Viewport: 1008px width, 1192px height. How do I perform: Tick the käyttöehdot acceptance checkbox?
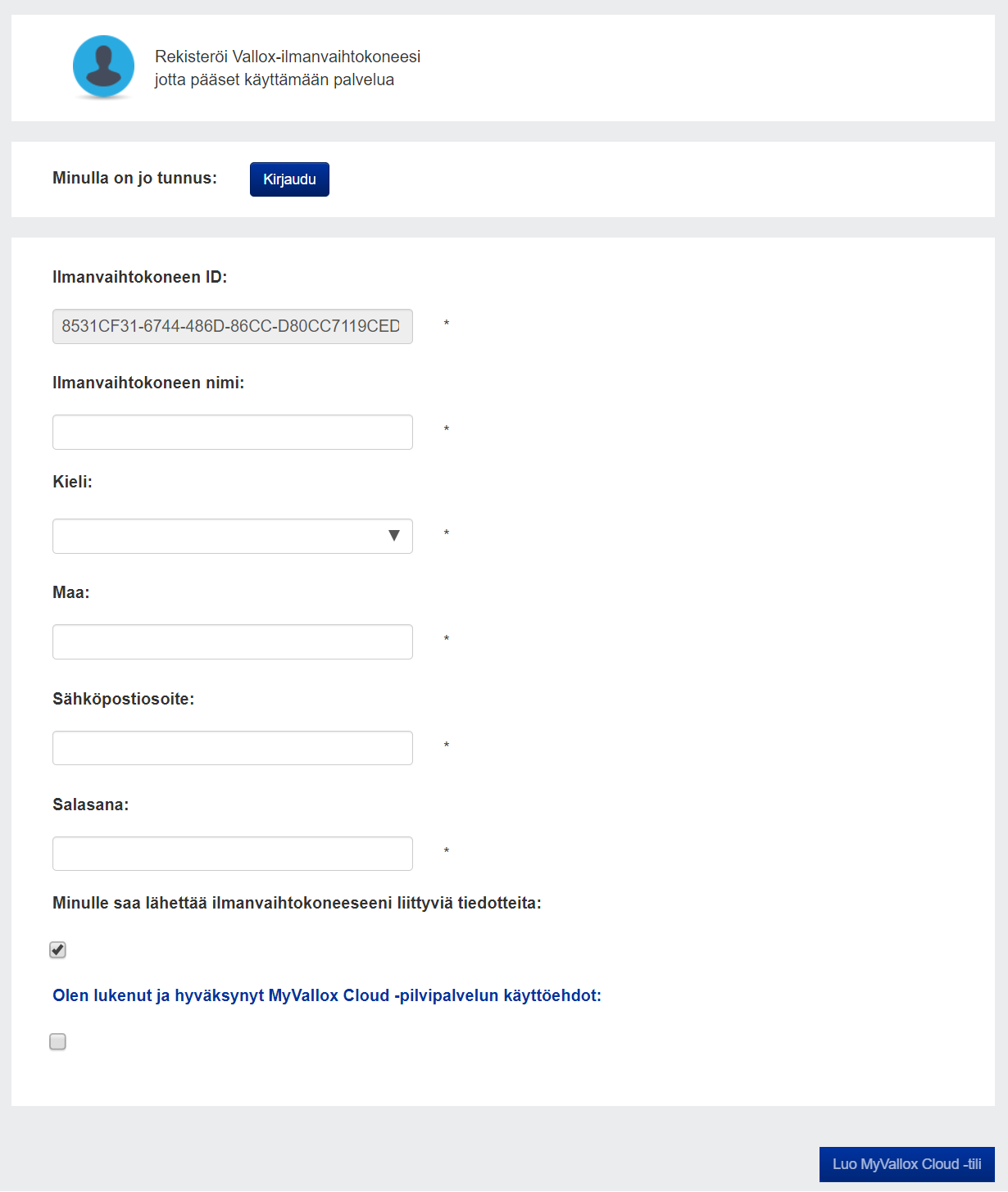click(57, 1041)
